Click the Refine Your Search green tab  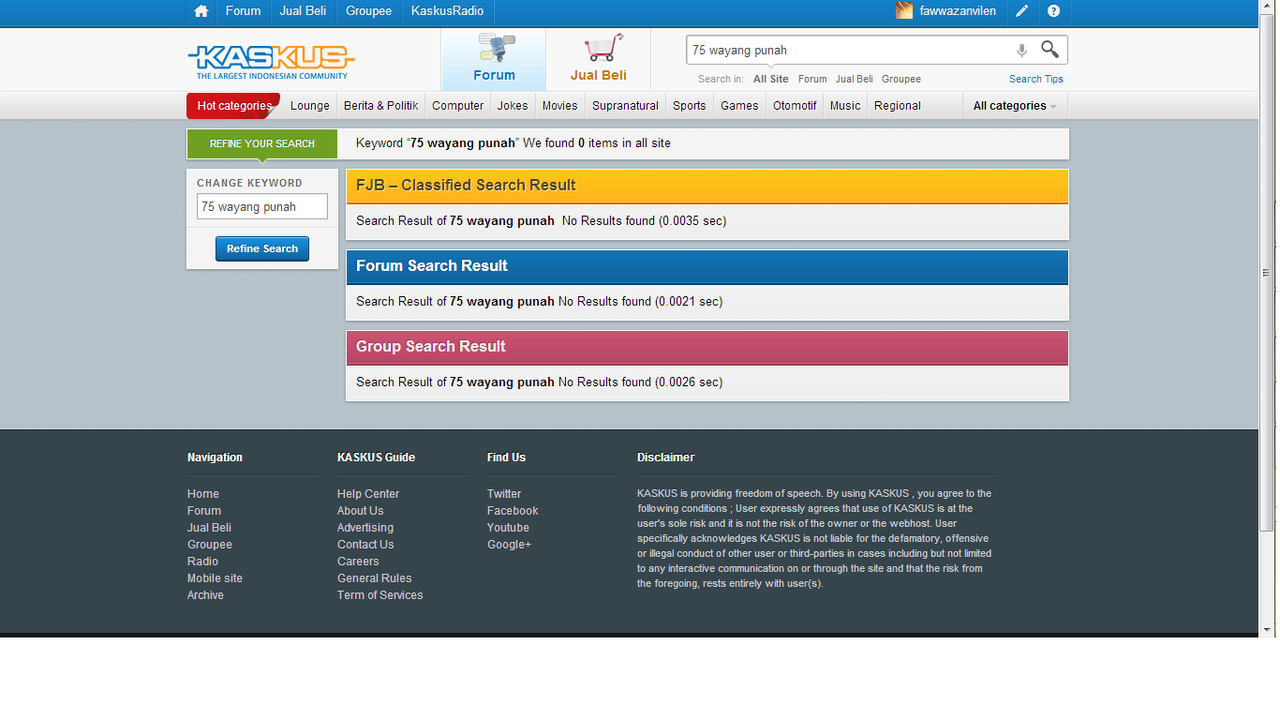click(x=262, y=144)
